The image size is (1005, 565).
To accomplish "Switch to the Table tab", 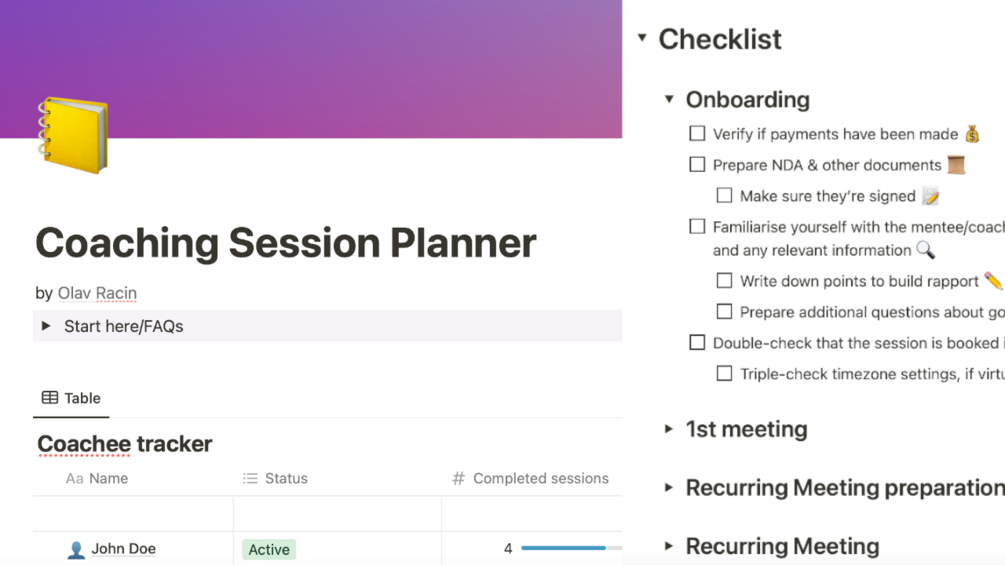I will pyautogui.click(x=71, y=398).
